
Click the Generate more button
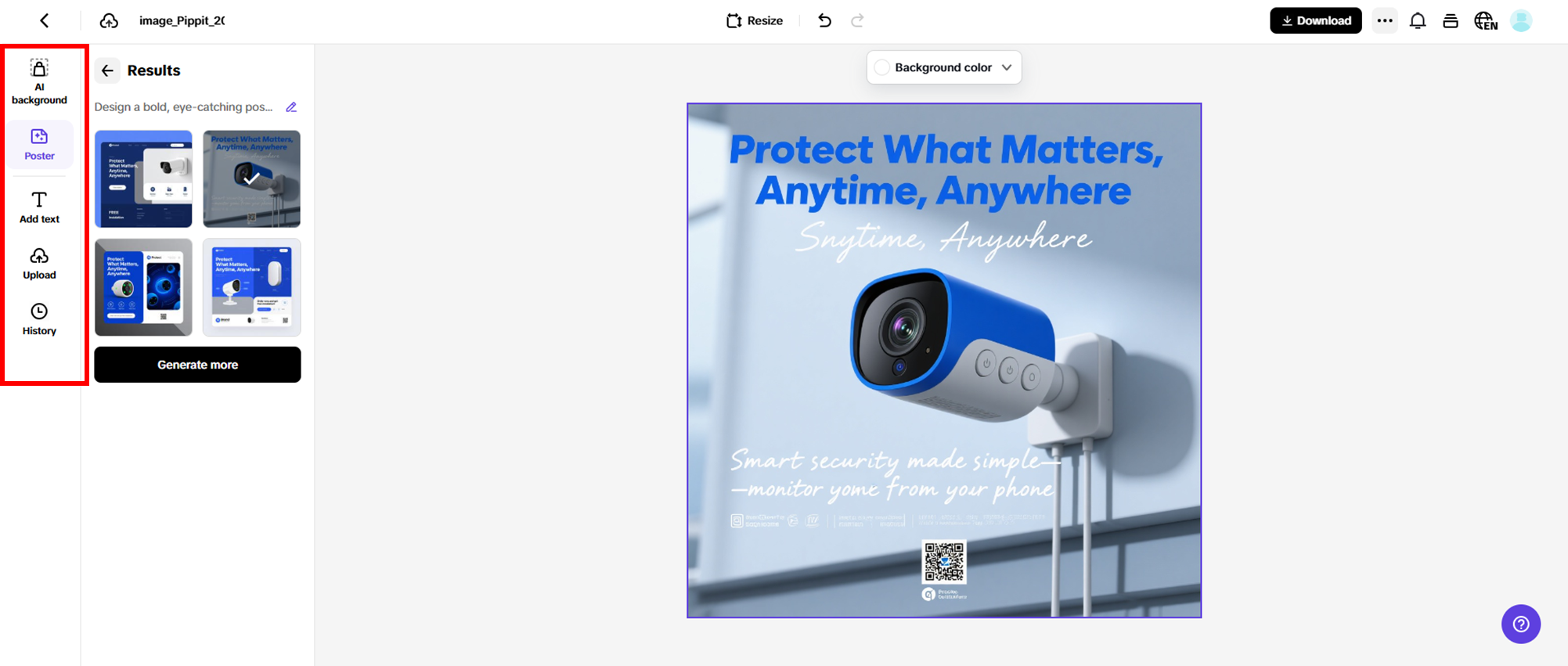coord(197,365)
